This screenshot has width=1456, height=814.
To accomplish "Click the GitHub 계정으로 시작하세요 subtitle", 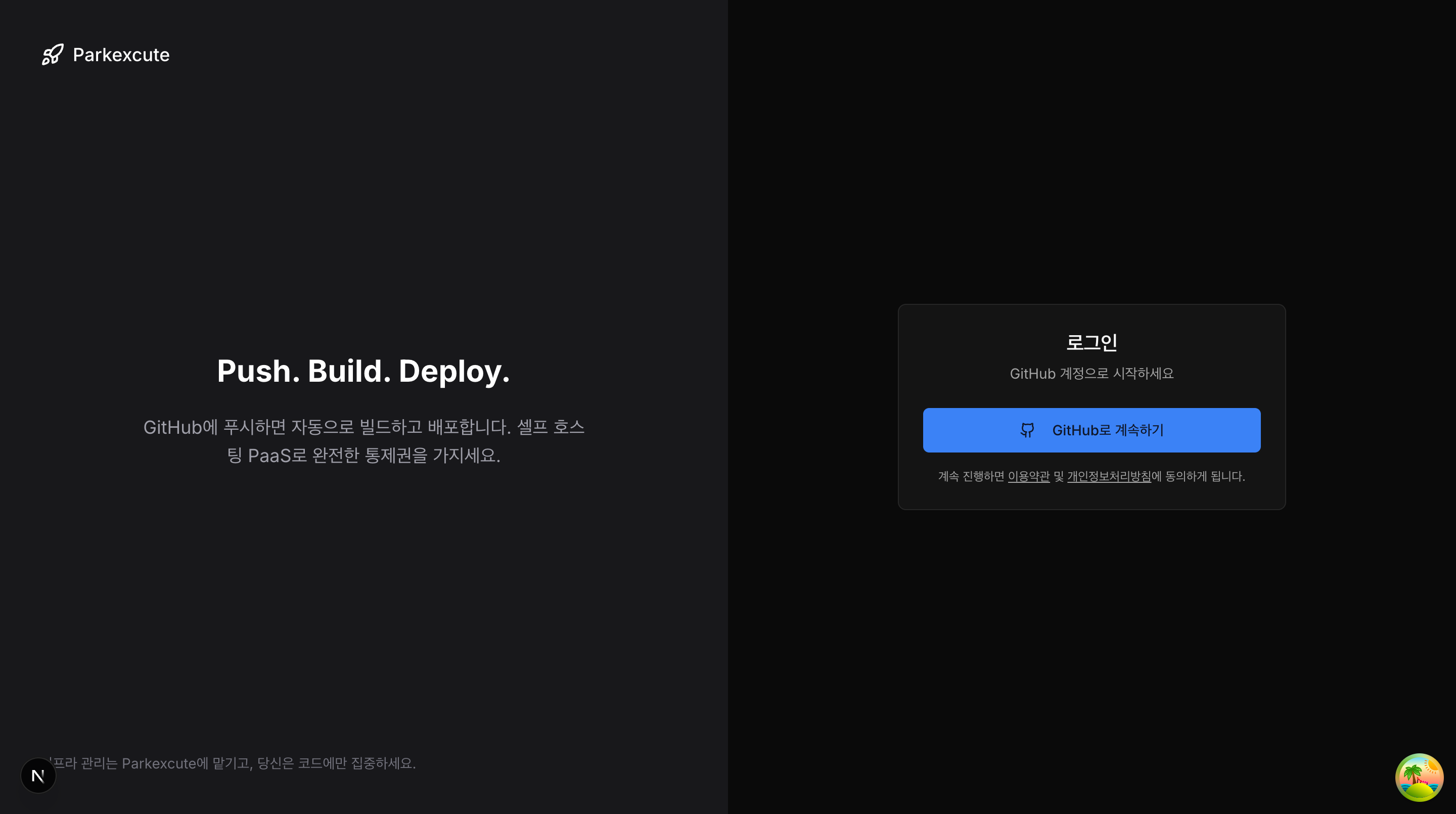I will [1091, 374].
